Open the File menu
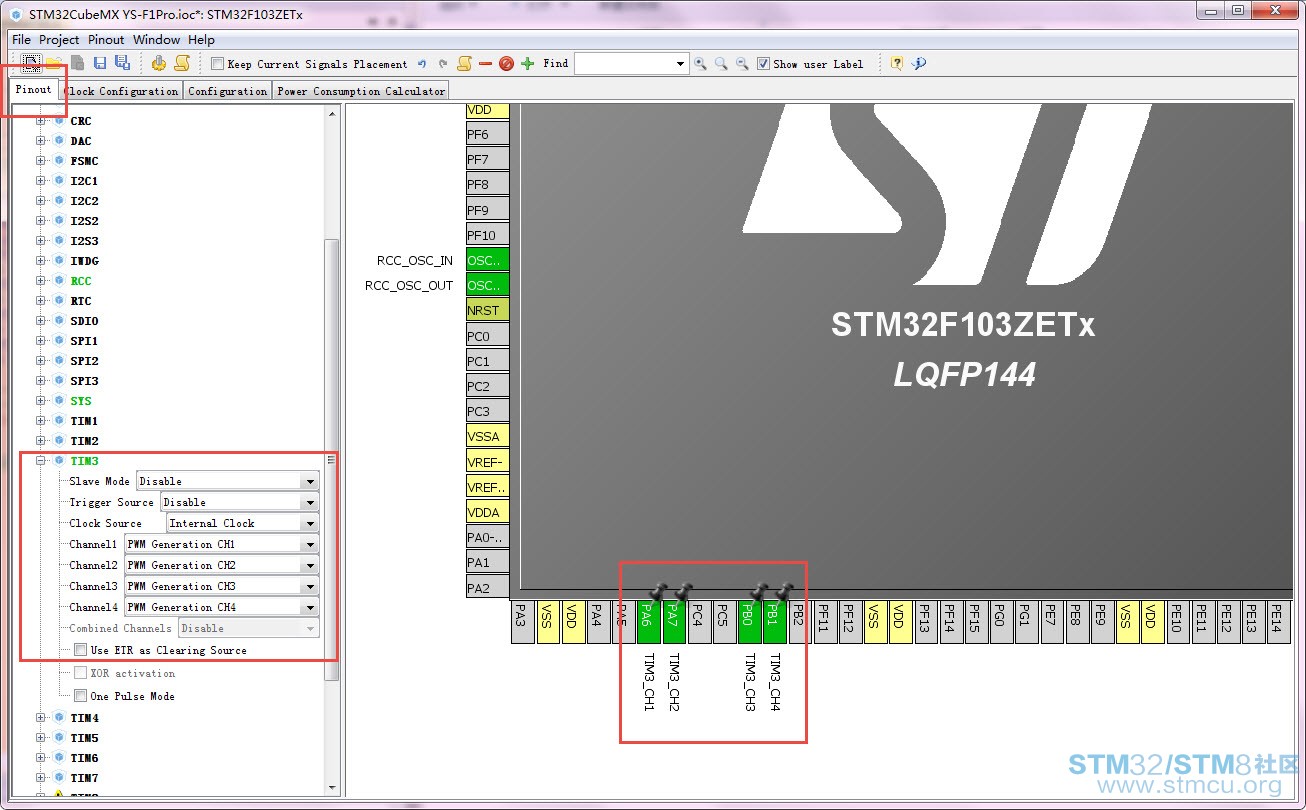 (x=22, y=40)
